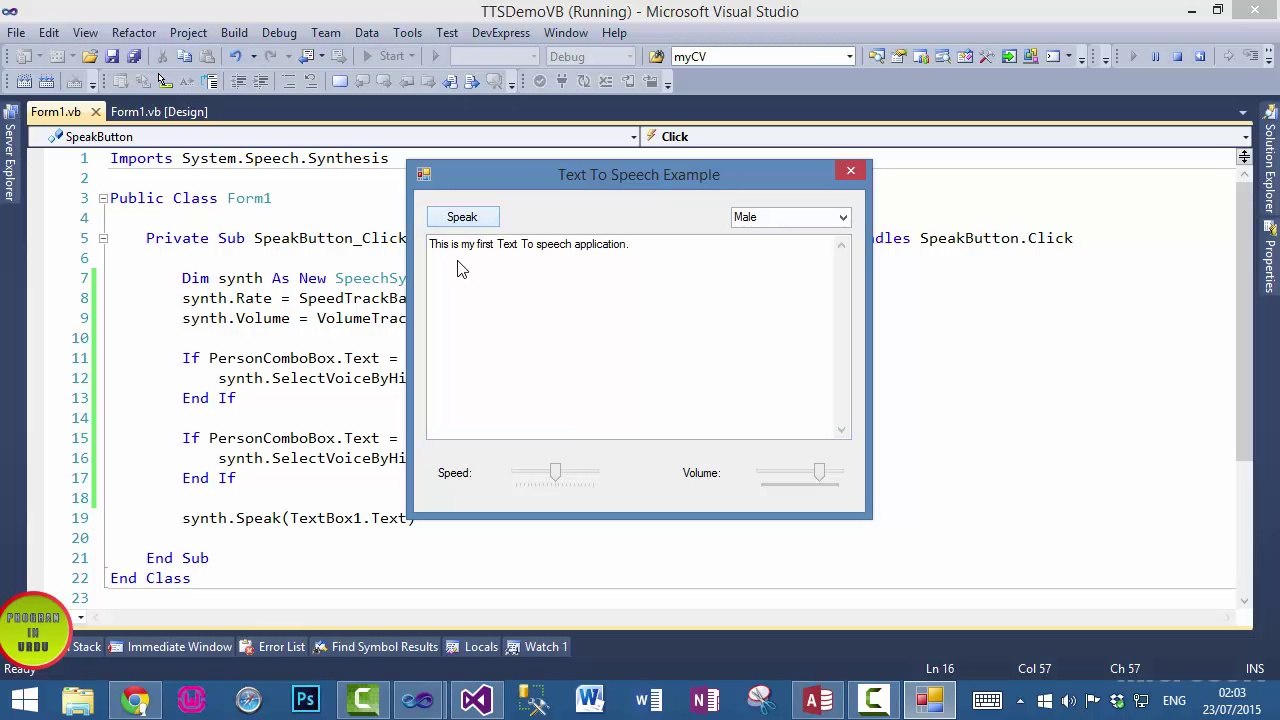This screenshot has width=1280, height=720.
Task: Expand the SpeakButton object dropdown
Action: click(633, 137)
